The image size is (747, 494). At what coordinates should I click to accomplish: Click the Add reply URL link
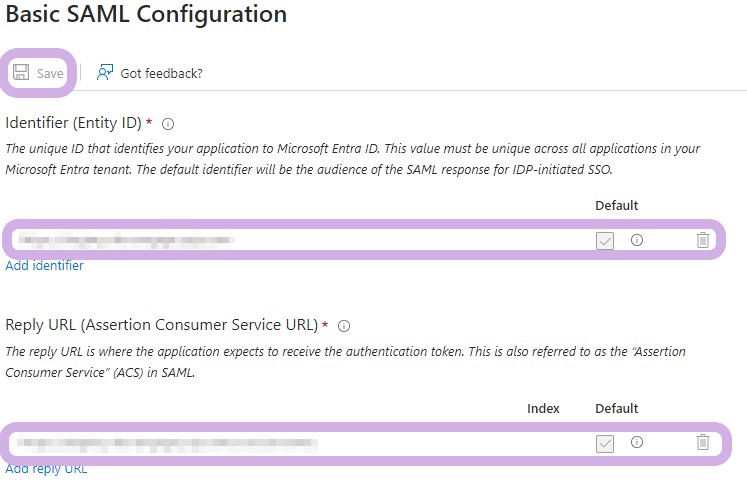(x=46, y=468)
